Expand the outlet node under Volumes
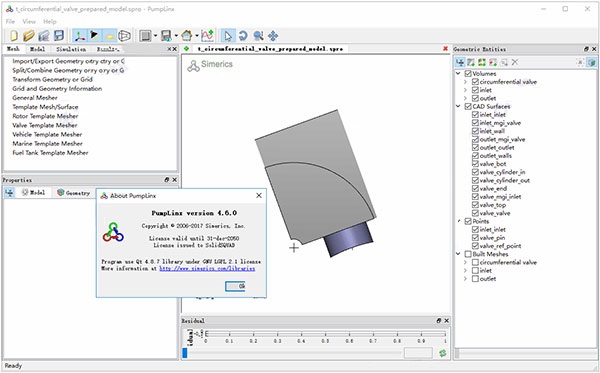Viewport: 600px width, 373px height. point(465,98)
